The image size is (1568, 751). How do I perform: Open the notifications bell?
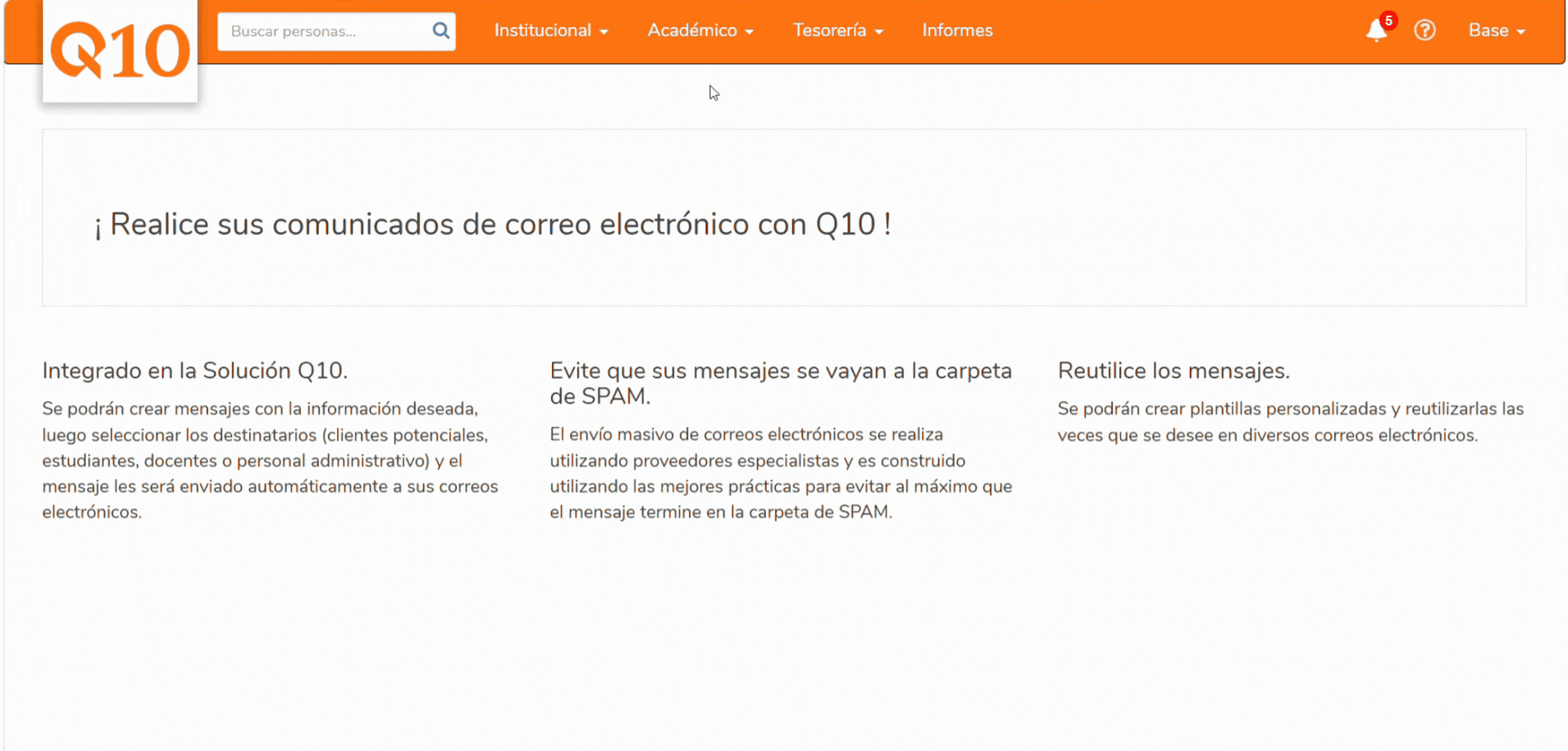(1376, 31)
